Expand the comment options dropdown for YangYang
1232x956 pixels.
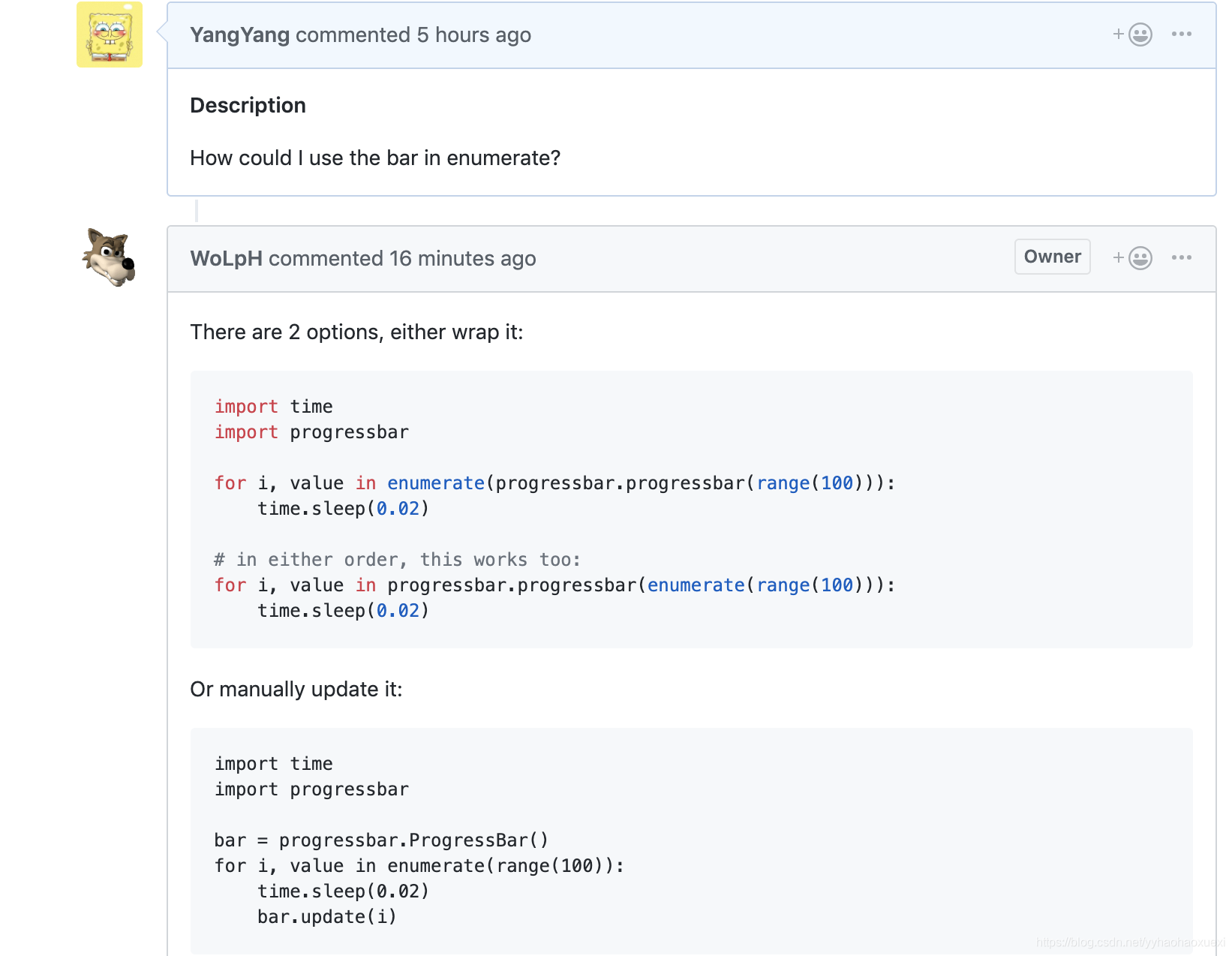(1182, 34)
